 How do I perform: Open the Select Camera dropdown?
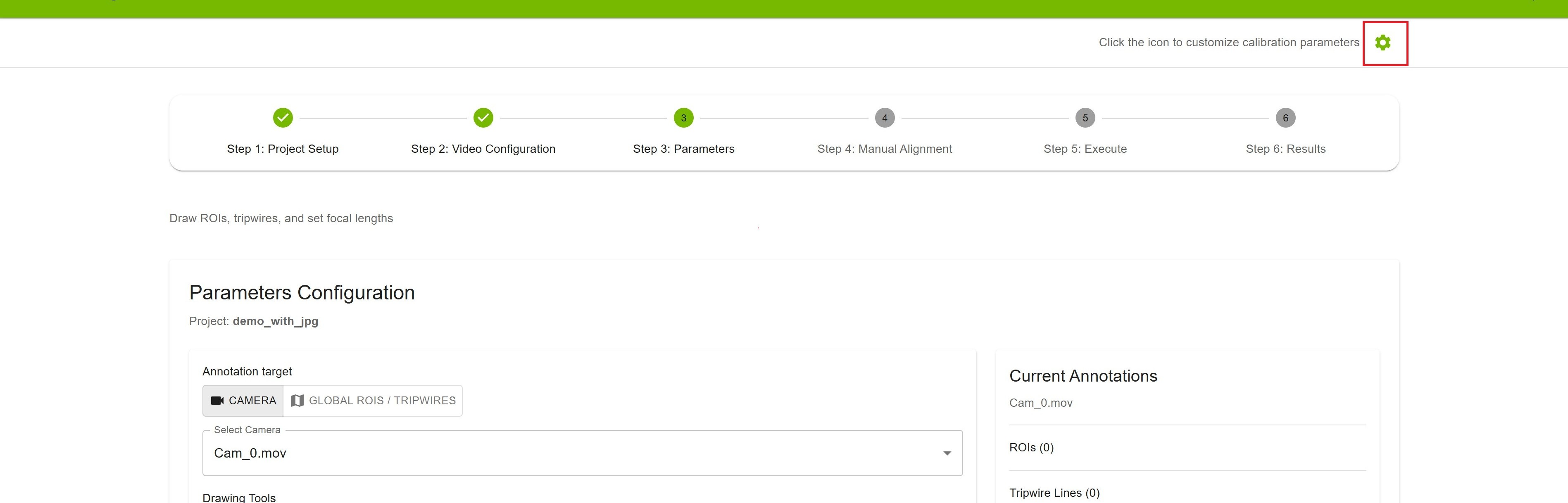point(583,453)
